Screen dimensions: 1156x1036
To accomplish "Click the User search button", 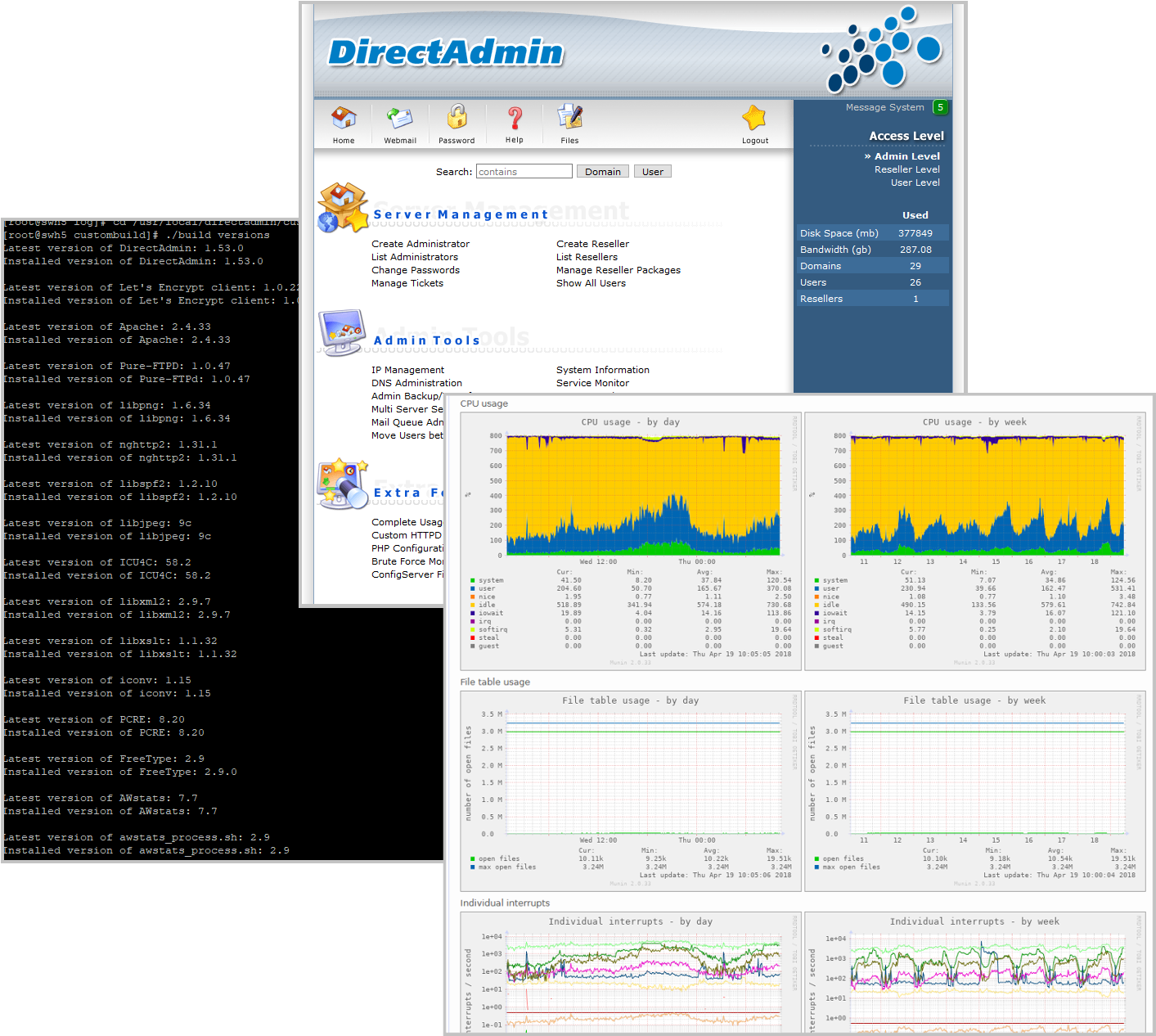I will click(x=653, y=171).
